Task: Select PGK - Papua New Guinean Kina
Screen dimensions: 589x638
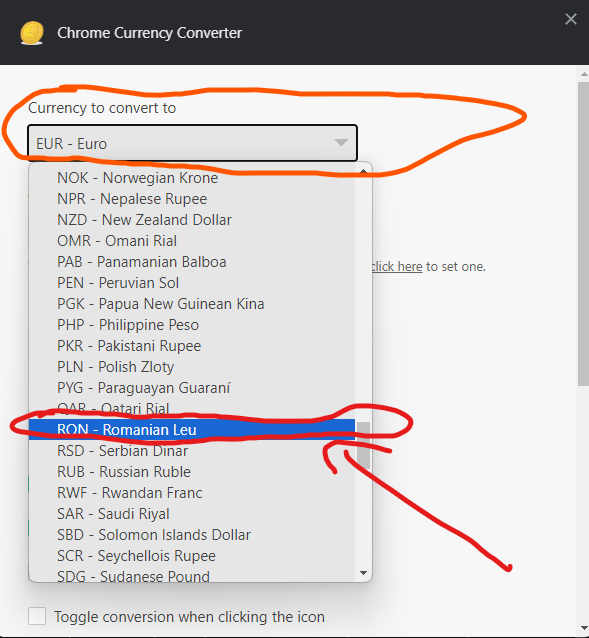Action: click(x=192, y=304)
